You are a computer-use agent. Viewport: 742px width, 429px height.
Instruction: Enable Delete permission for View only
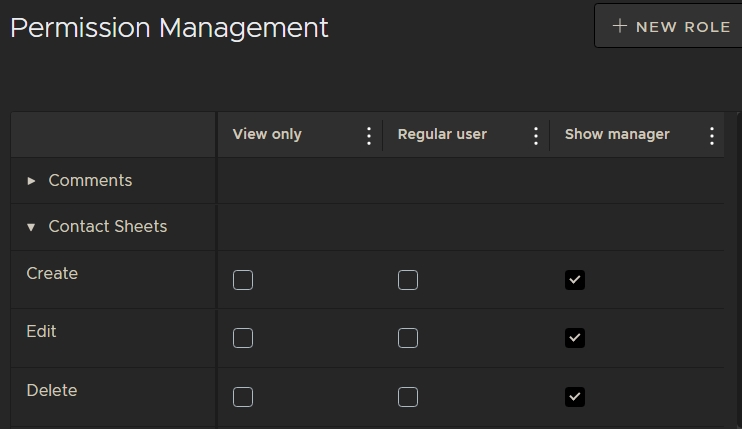[243, 397]
